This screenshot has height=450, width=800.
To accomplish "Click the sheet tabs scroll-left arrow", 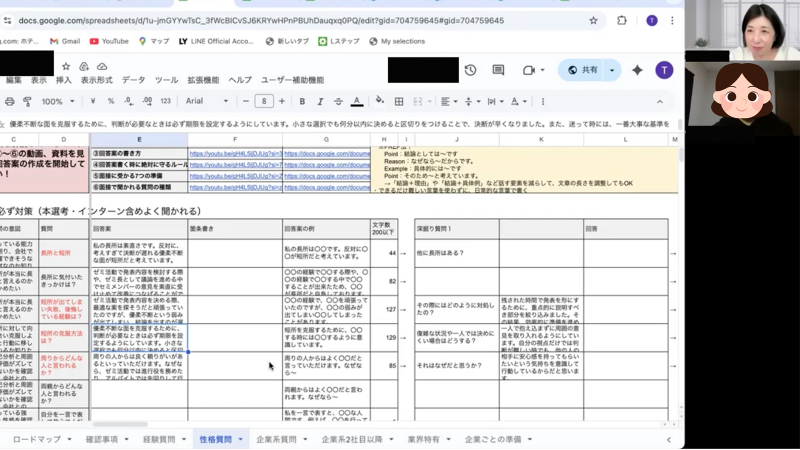I will 669,439.
